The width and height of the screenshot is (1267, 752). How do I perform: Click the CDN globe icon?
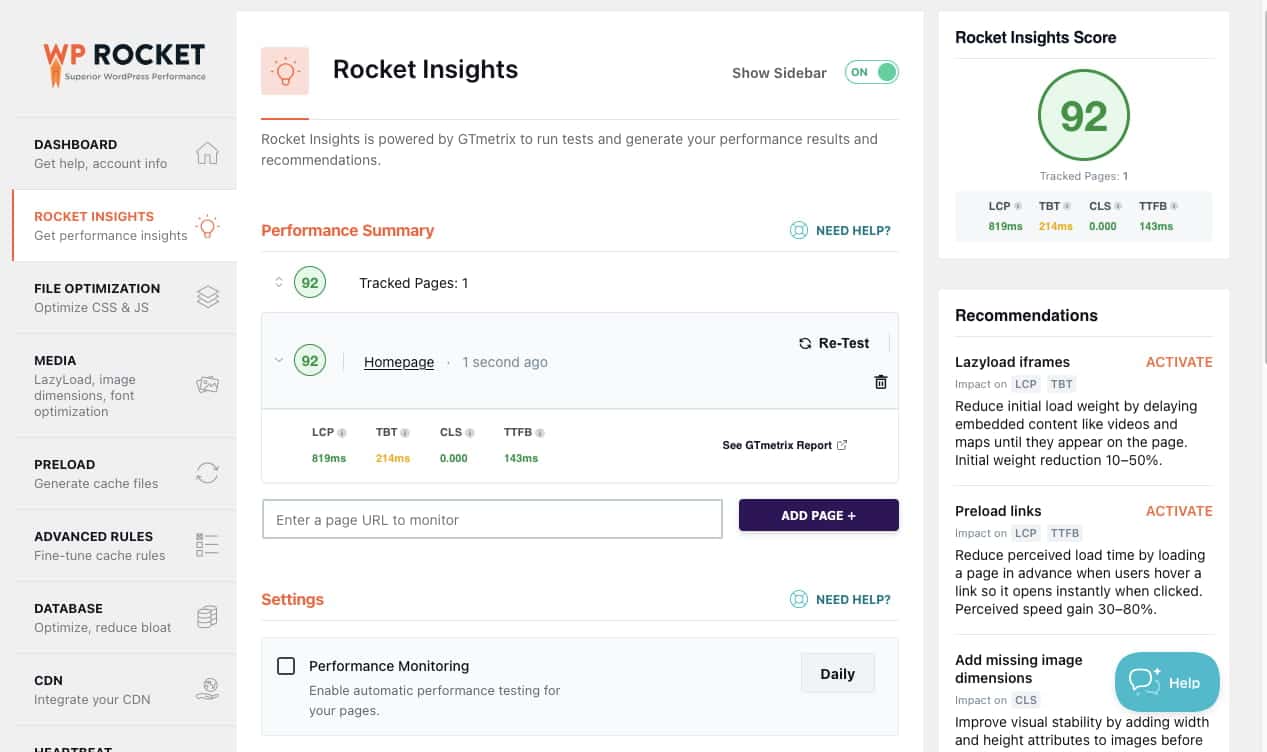[207, 689]
